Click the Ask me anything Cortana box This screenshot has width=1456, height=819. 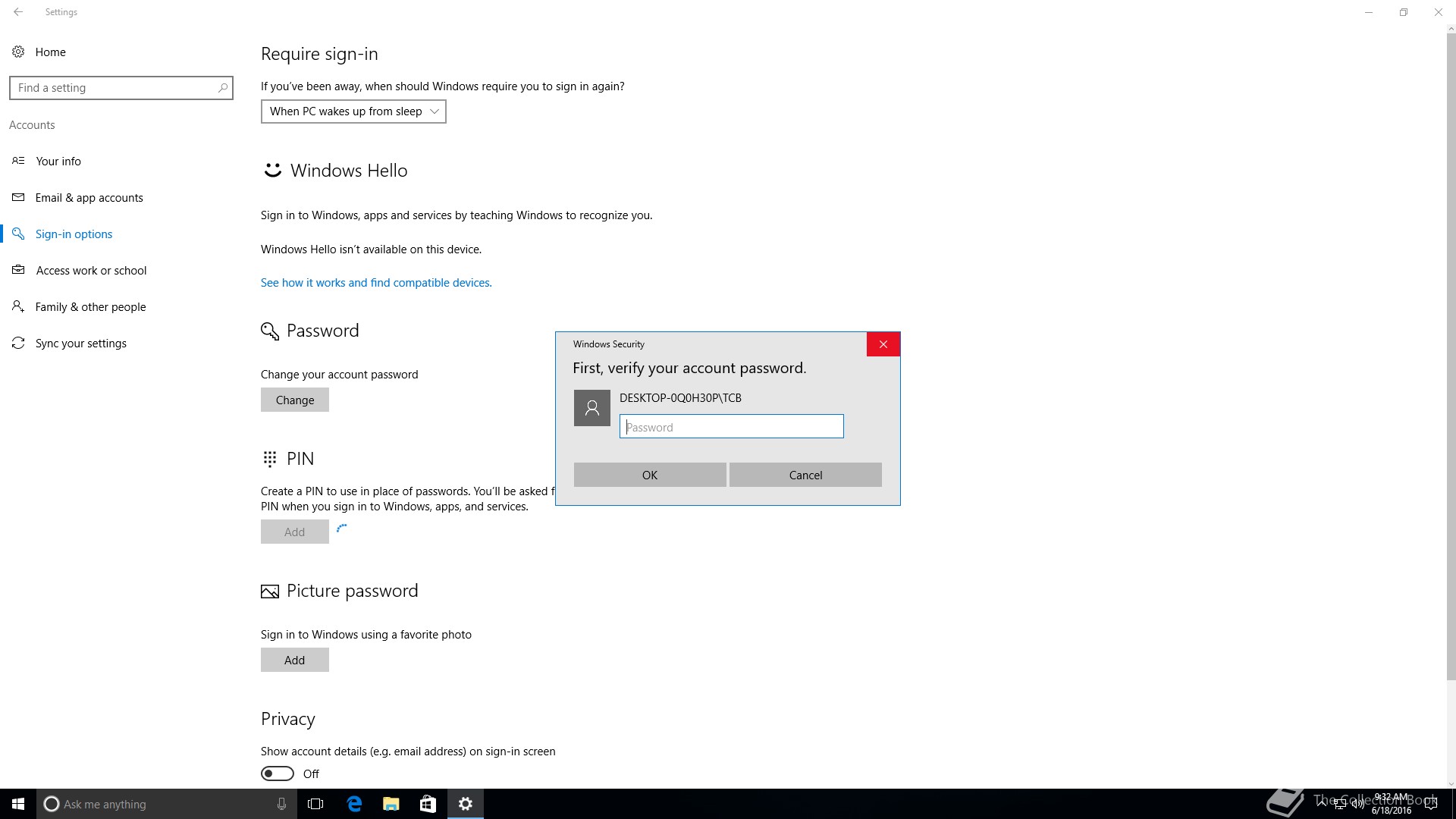pyautogui.click(x=167, y=804)
